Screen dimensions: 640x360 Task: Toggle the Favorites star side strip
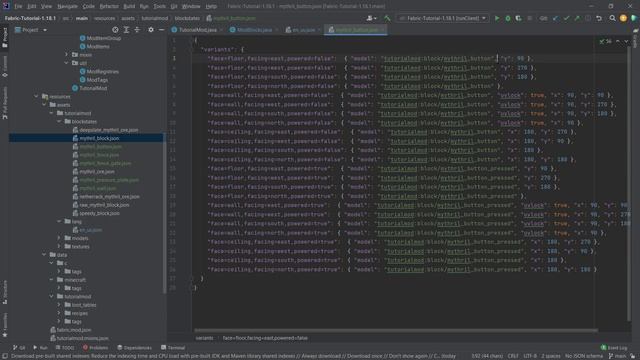tap(5, 325)
